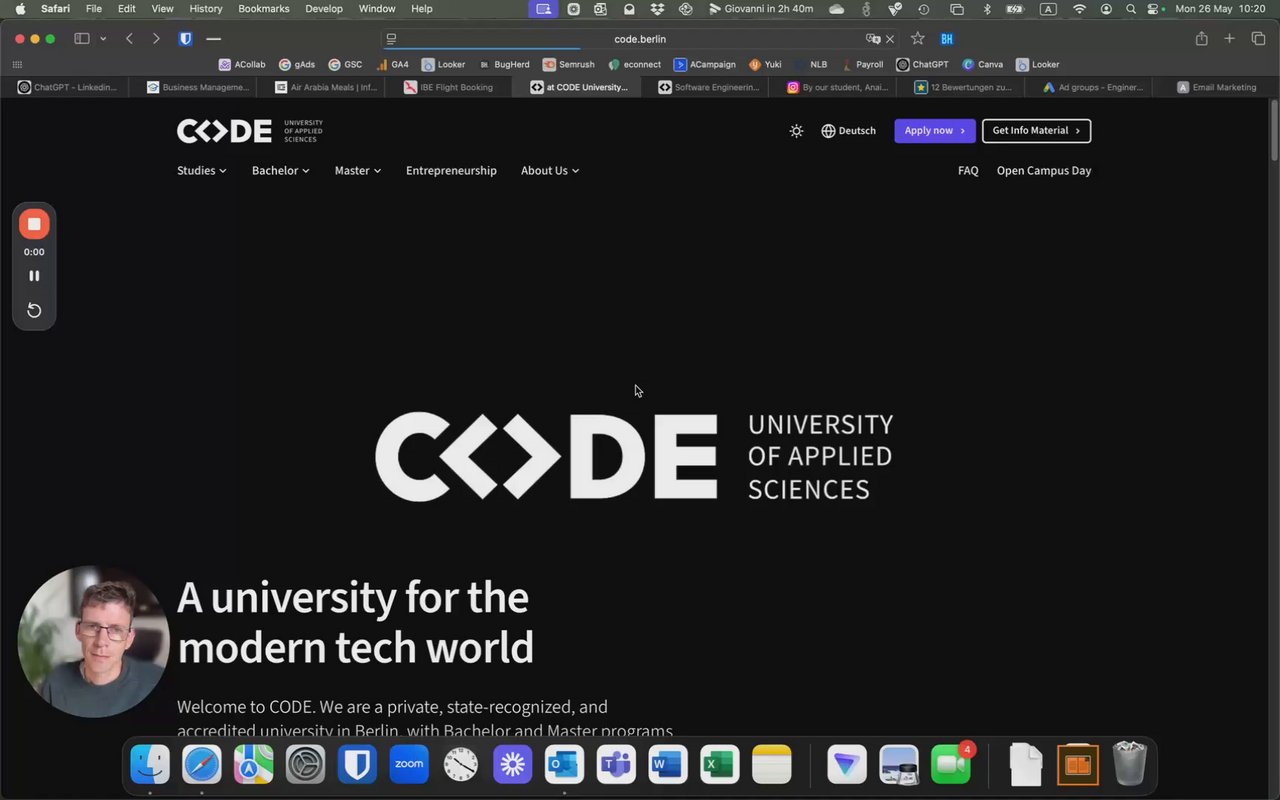Open the Notes app from the Dock
This screenshot has height=800, width=1280.
click(771, 766)
